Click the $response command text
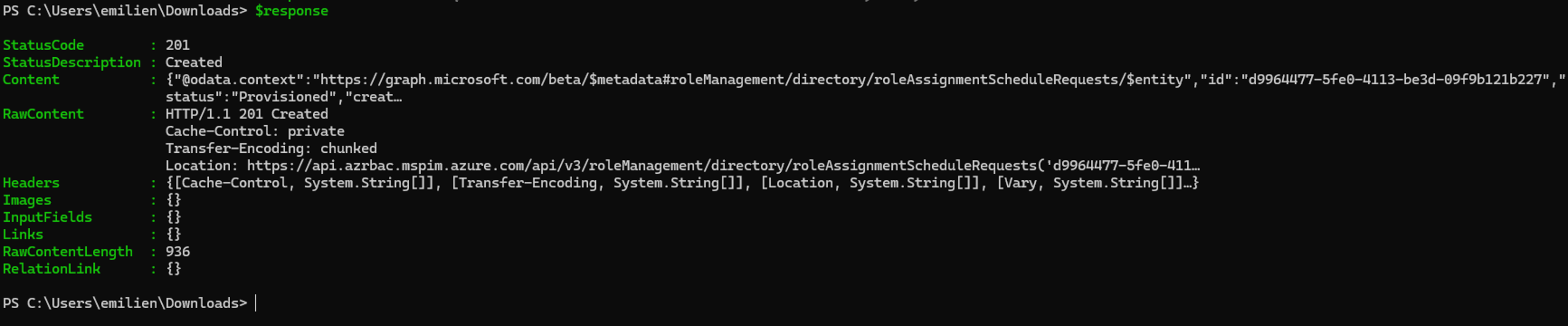Screen dimensions: 1568x326 (x=291, y=11)
